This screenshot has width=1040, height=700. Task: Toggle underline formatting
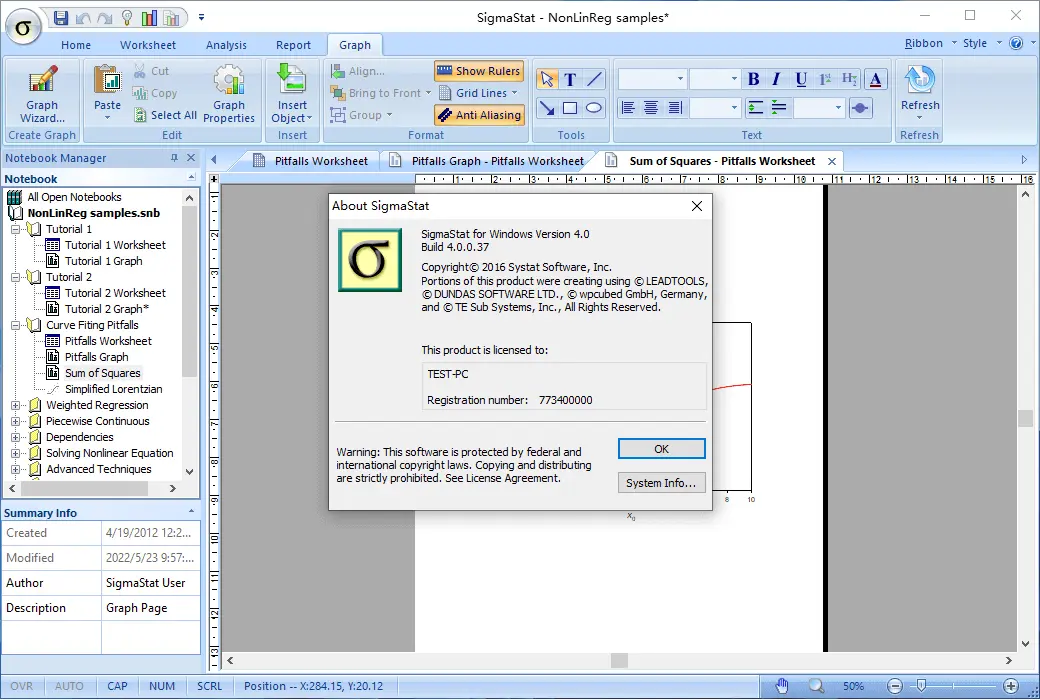(x=801, y=80)
